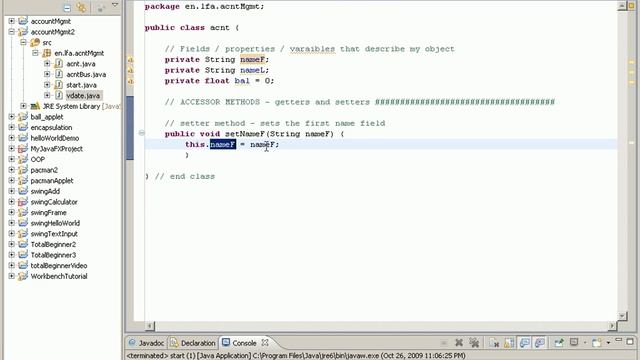Close the Console tab with its X
The image size is (640, 360).
pos(265,343)
